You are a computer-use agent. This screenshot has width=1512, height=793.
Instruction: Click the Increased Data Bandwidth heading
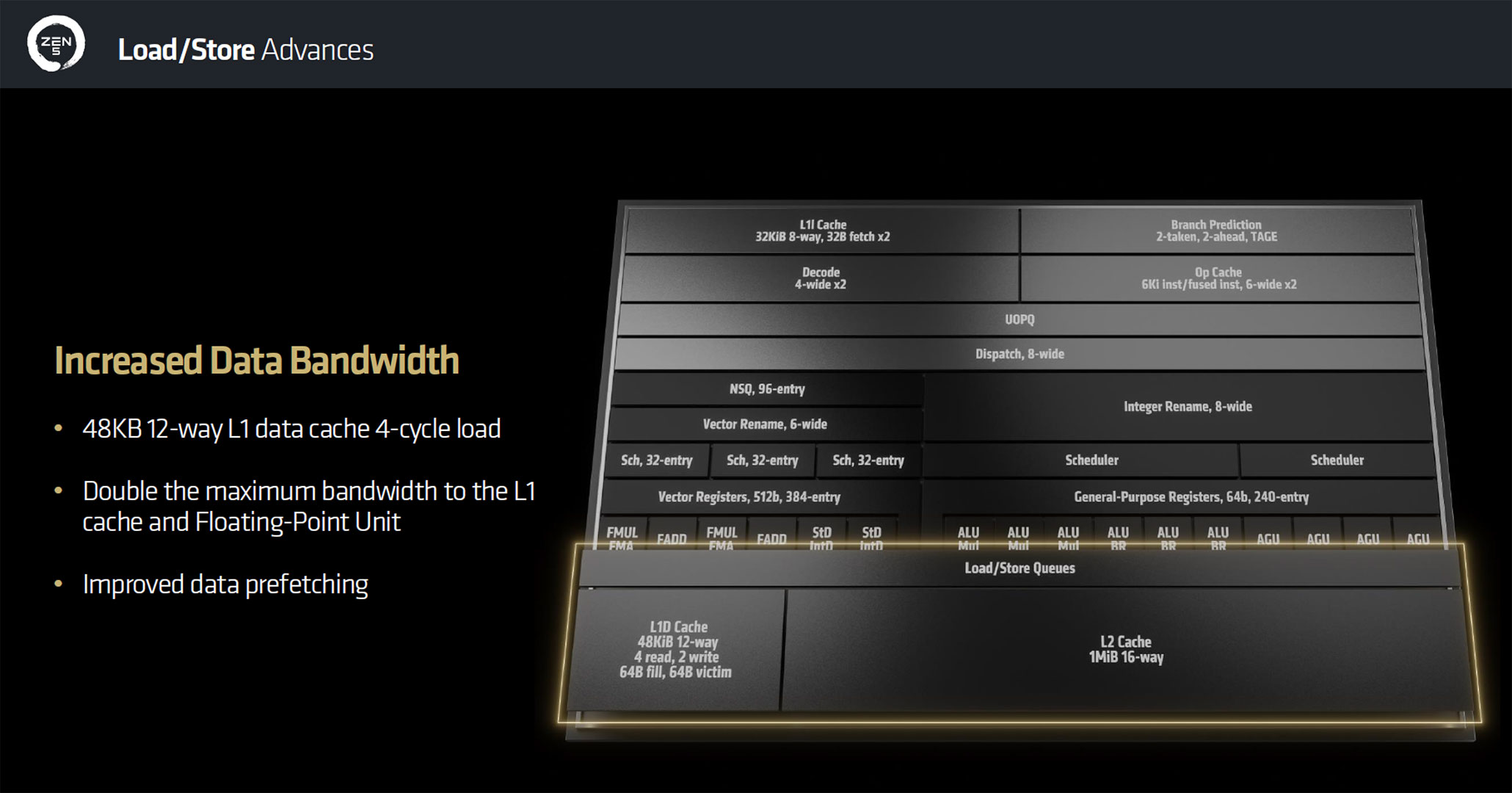tap(256, 361)
